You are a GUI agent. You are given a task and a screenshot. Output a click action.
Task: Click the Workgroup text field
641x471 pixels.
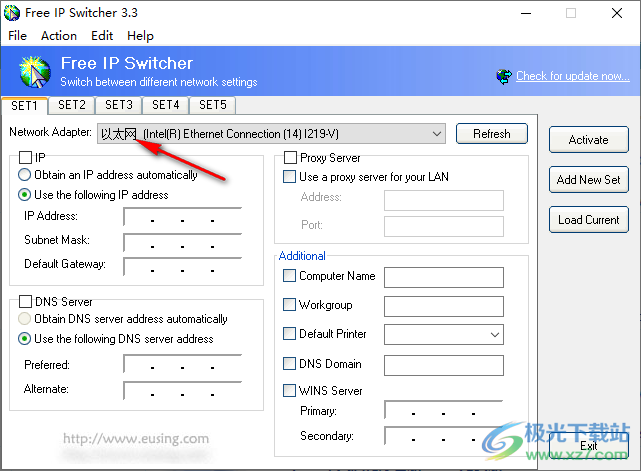(x=444, y=306)
